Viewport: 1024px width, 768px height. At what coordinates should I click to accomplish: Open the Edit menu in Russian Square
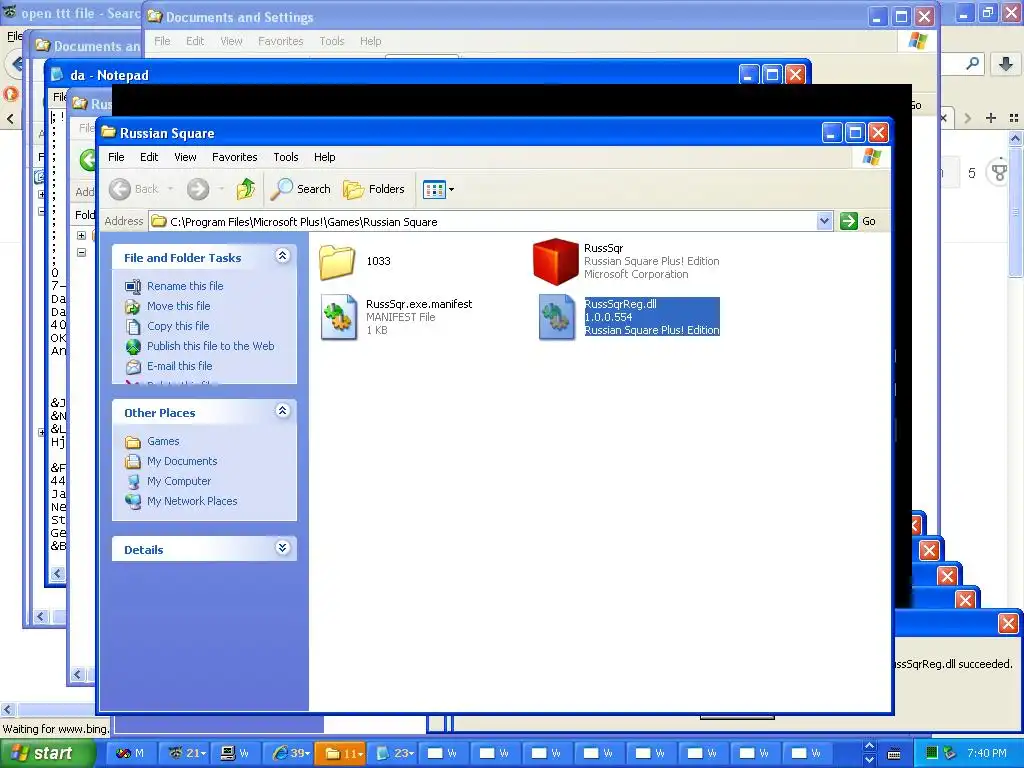149,157
